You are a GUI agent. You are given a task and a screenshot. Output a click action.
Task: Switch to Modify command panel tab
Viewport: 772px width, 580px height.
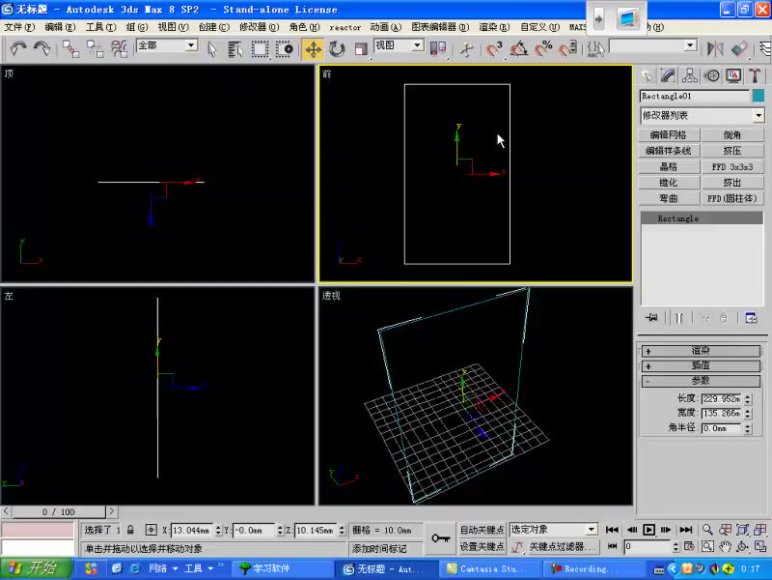pos(668,75)
